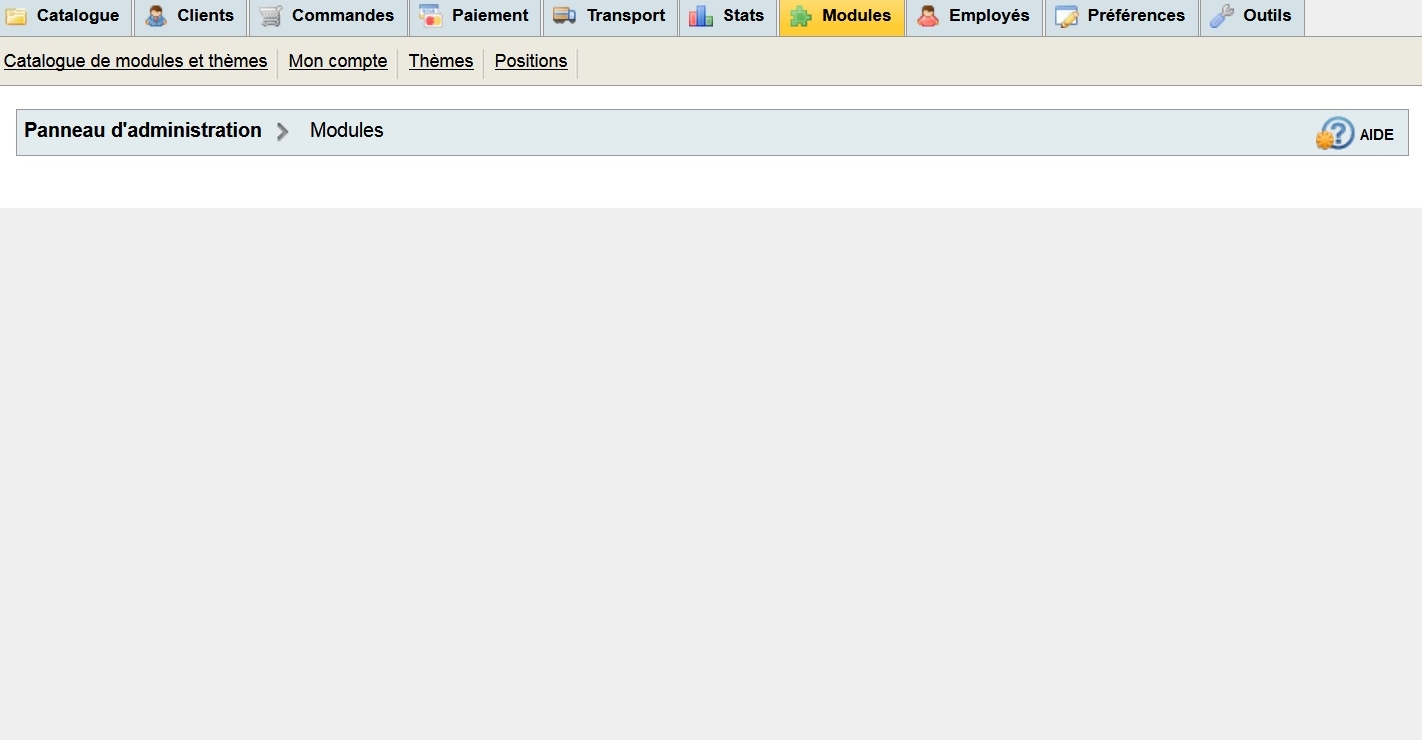Click the Stats bar chart icon
The width and height of the screenshot is (1422, 740).
[x=701, y=16]
